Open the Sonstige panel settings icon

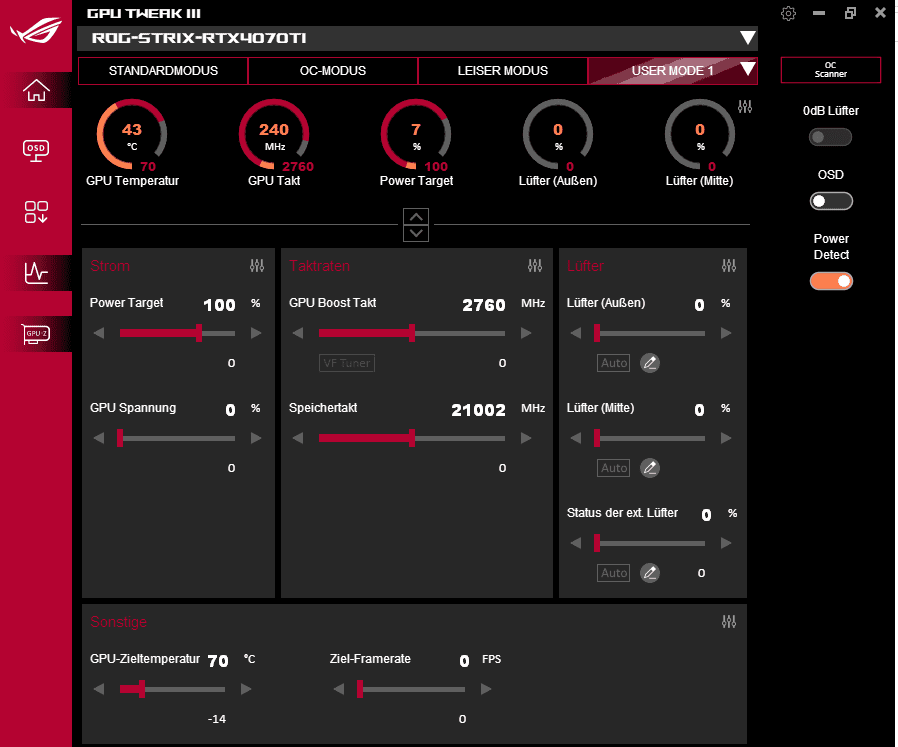click(x=729, y=622)
